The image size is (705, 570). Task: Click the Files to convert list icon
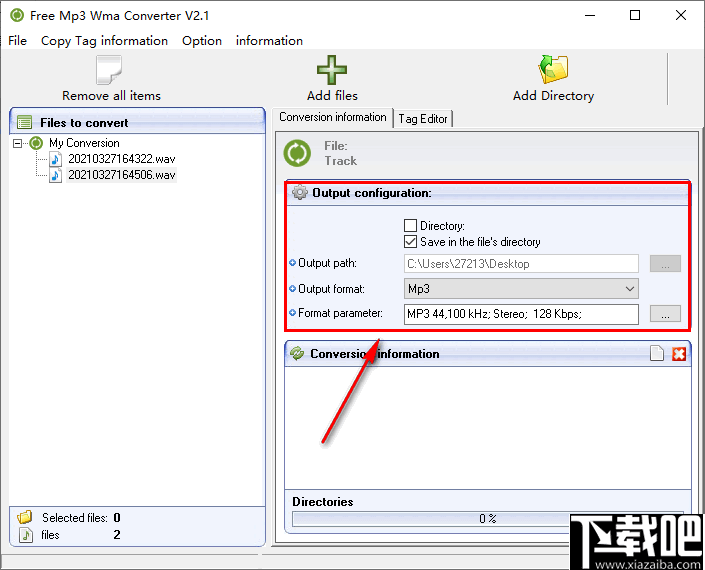tap(24, 122)
